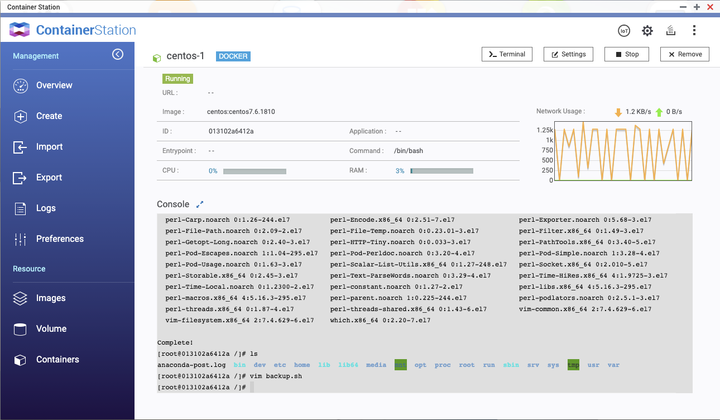Screen dimensions: 720x420
Task: Minimize the Container Station window
Action: coord(683,7)
